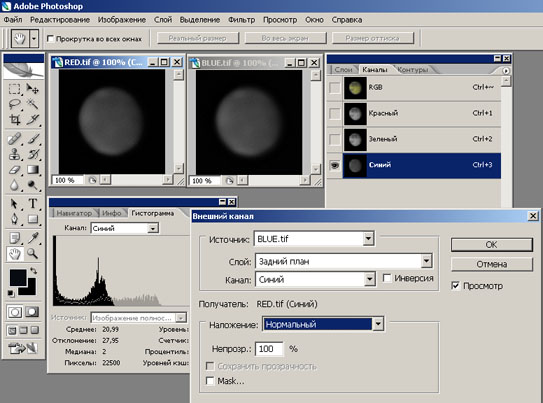The image size is (543, 403).
Task: Click the 'Отмена' button
Action: 491,264
